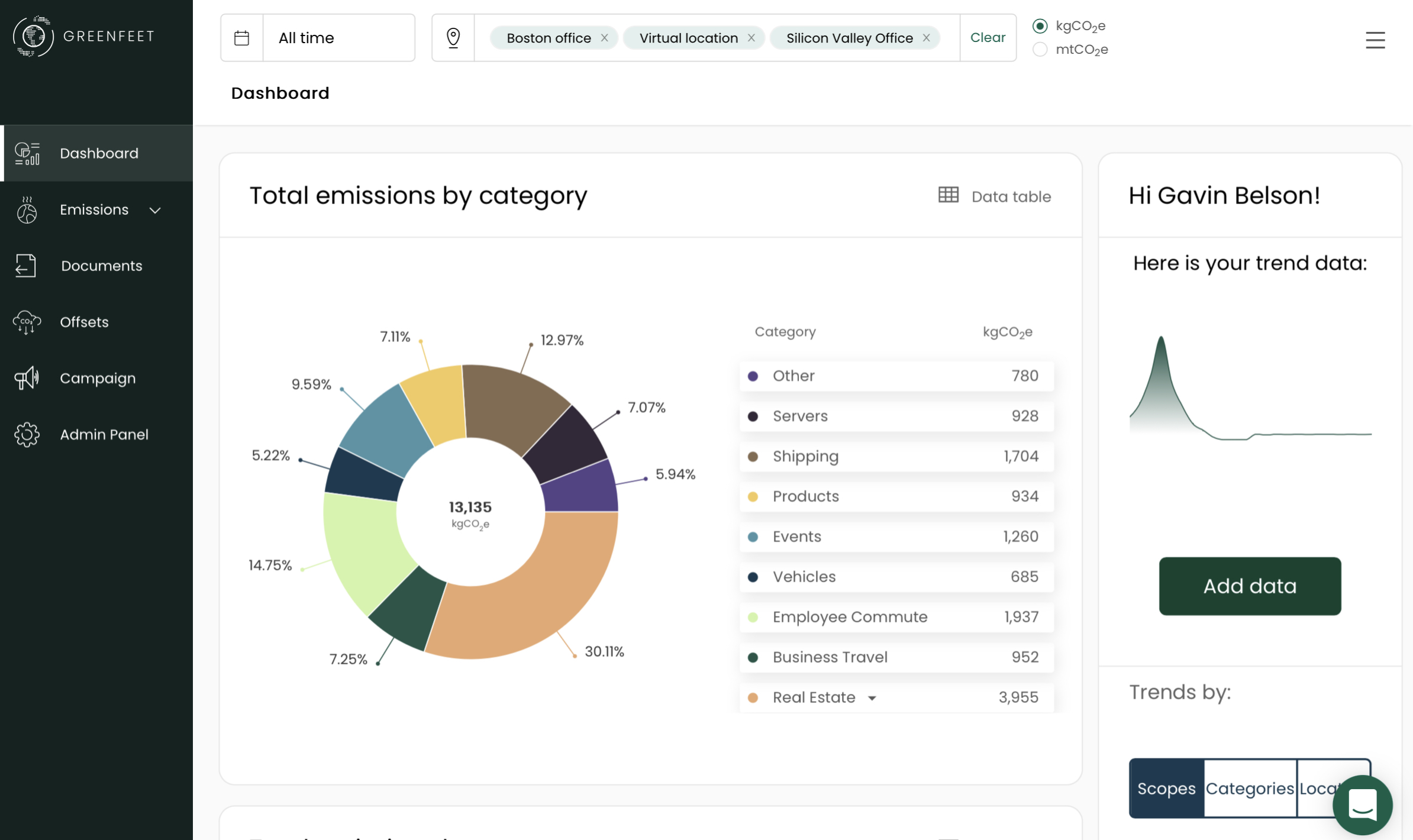Open Documents in the sidebar
The height and width of the screenshot is (840, 1413).
point(101,266)
